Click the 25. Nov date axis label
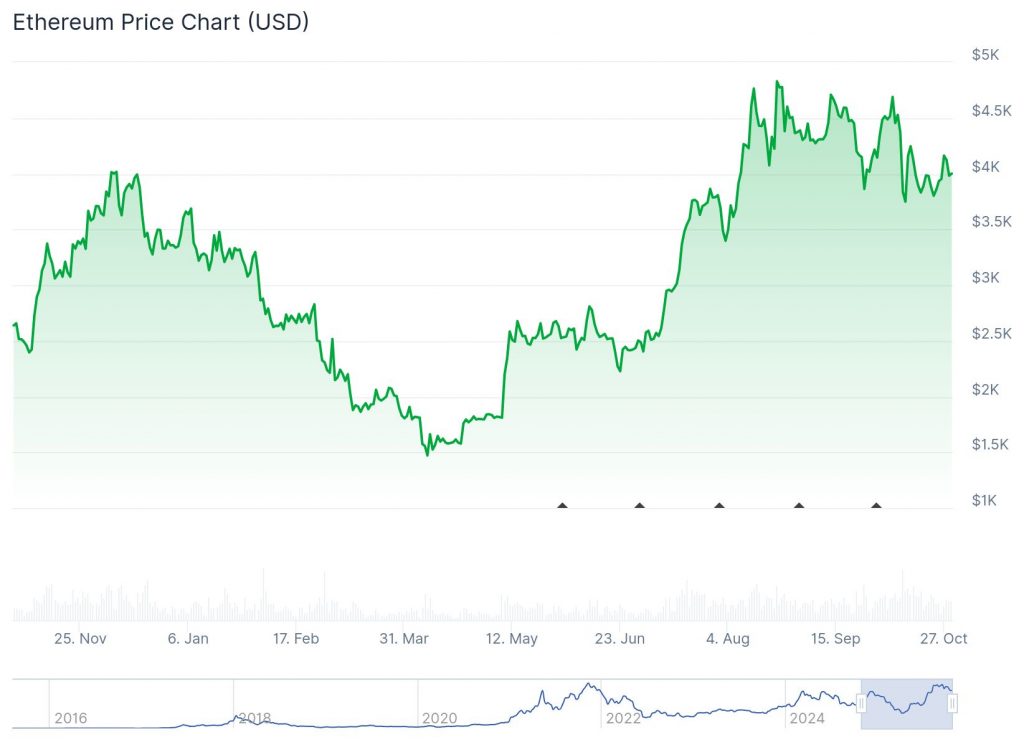Screen dimensions: 1024x747 80,639
